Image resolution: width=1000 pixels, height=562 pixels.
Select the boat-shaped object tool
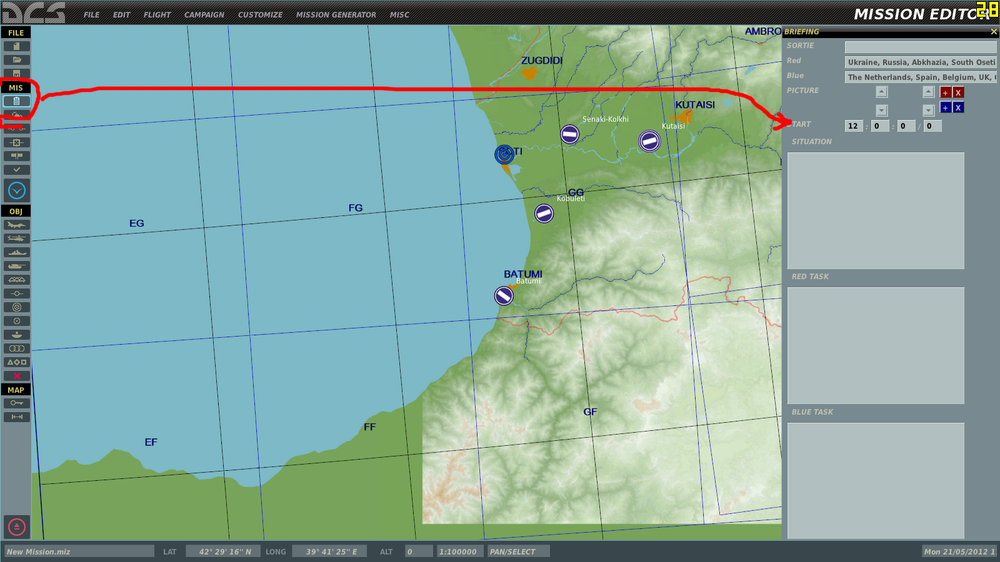[x=17, y=334]
